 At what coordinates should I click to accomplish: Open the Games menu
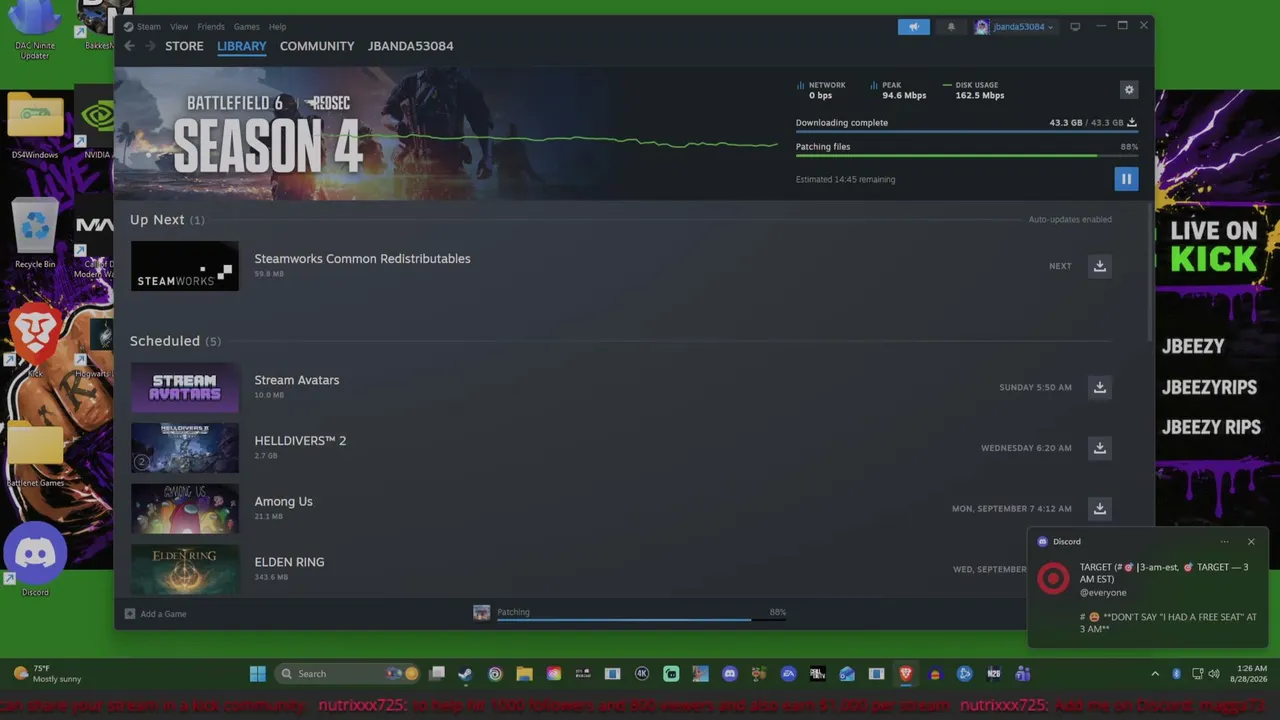pyautogui.click(x=247, y=27)
